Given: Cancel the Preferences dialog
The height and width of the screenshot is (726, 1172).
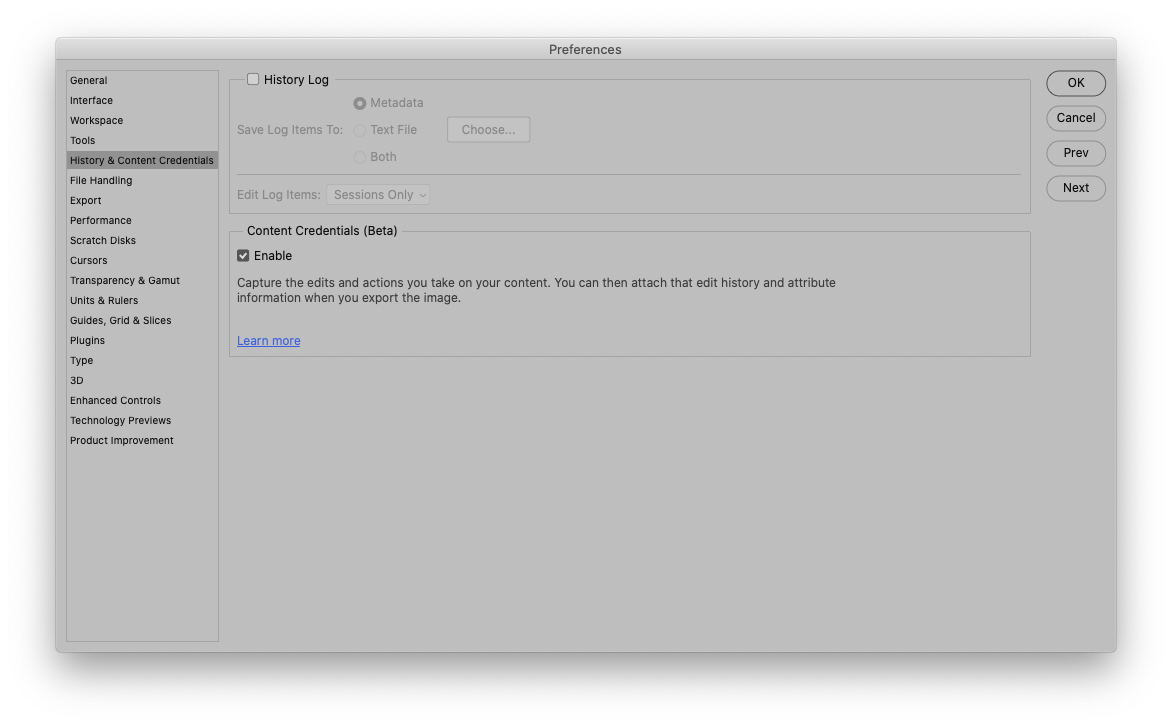Looking at the screenshot, I should coord(1075,118).
